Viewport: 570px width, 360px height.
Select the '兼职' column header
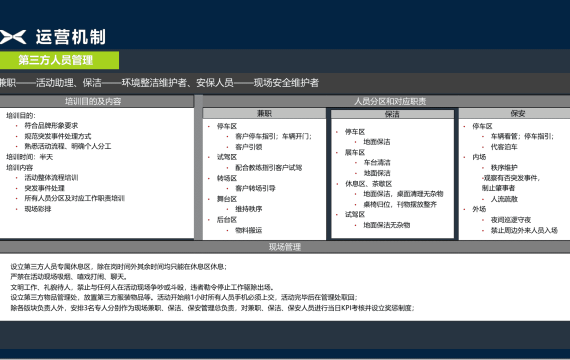pos(264,113)
